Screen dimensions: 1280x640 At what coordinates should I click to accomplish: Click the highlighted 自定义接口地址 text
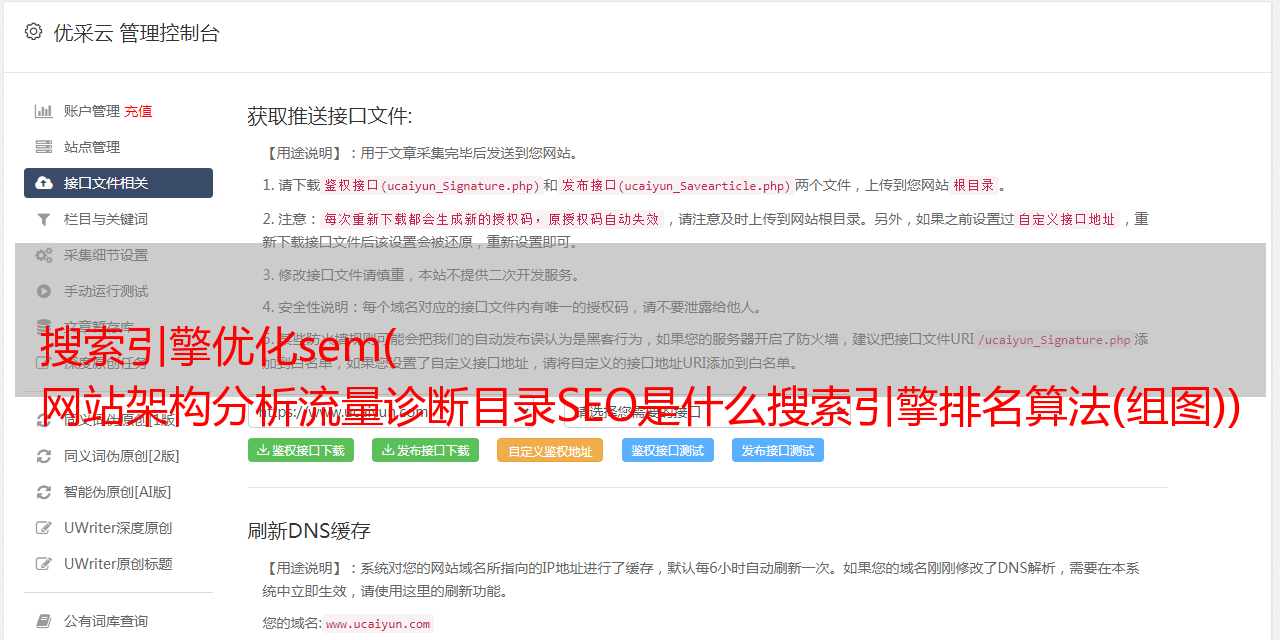point(1067,219)
